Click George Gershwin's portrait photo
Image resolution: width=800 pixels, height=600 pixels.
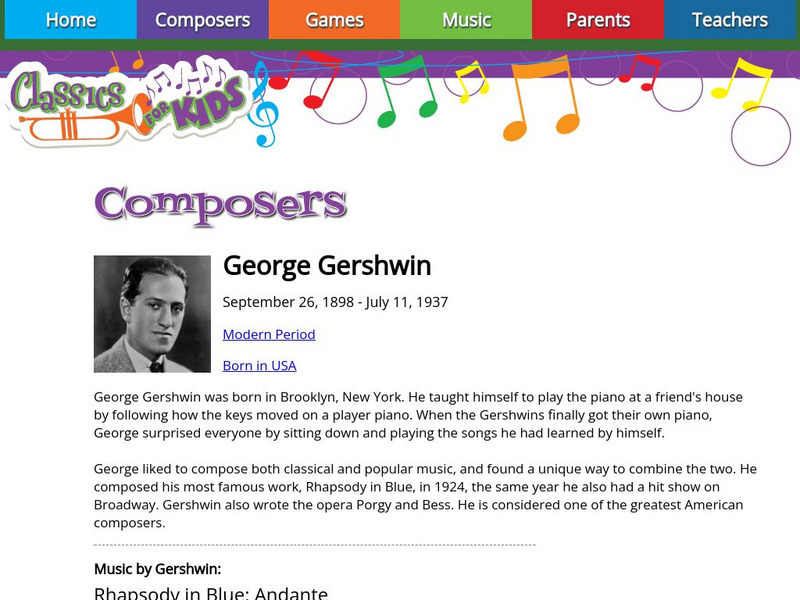tap(152, 314)
